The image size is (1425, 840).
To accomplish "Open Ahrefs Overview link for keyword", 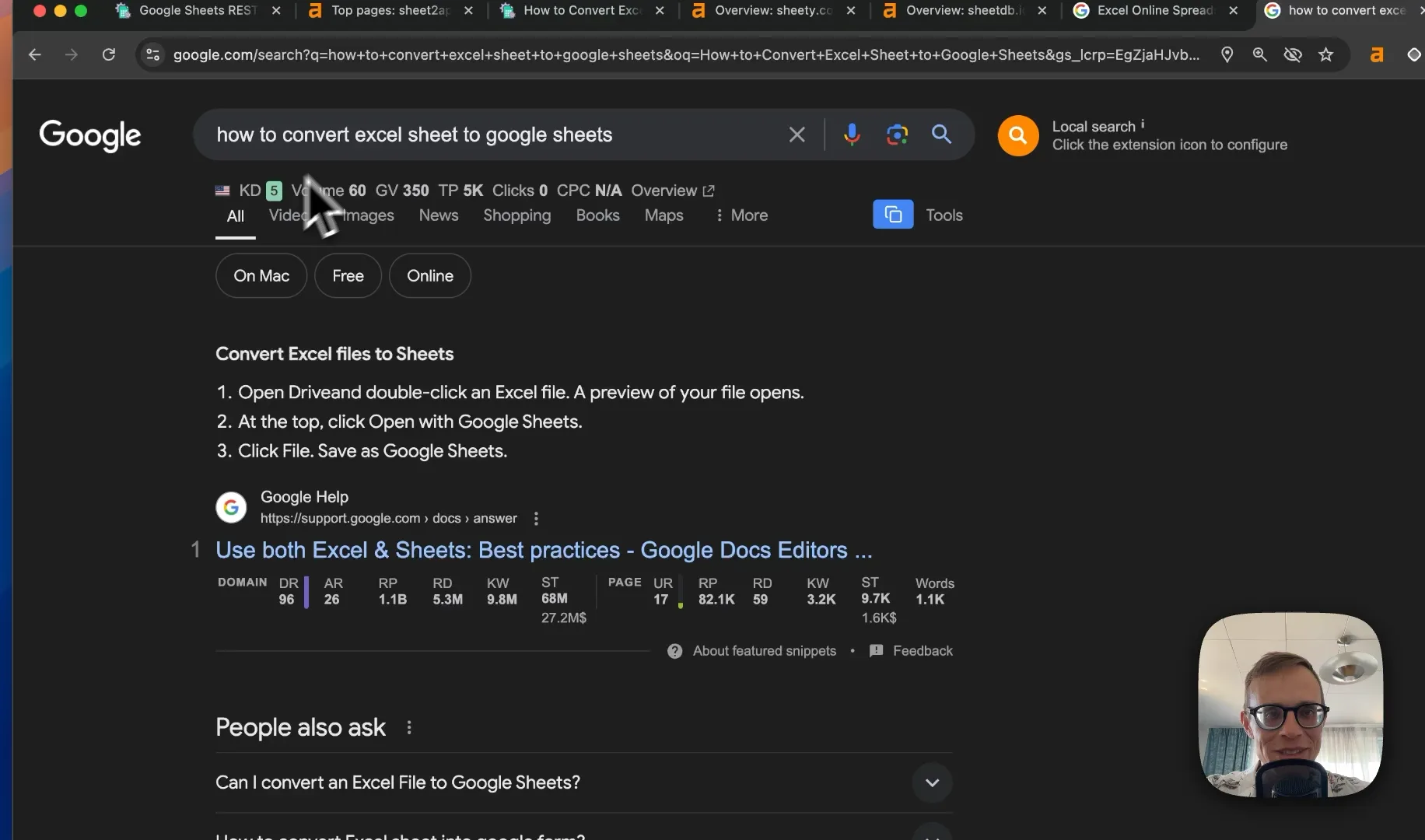I will click(672, 191).
